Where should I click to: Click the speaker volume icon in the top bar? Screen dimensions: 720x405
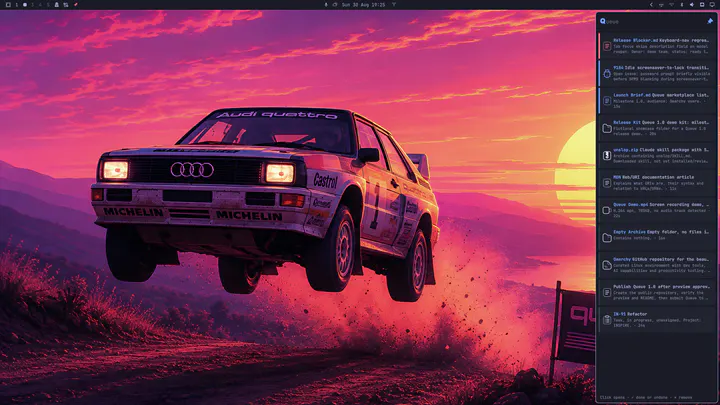692,5
